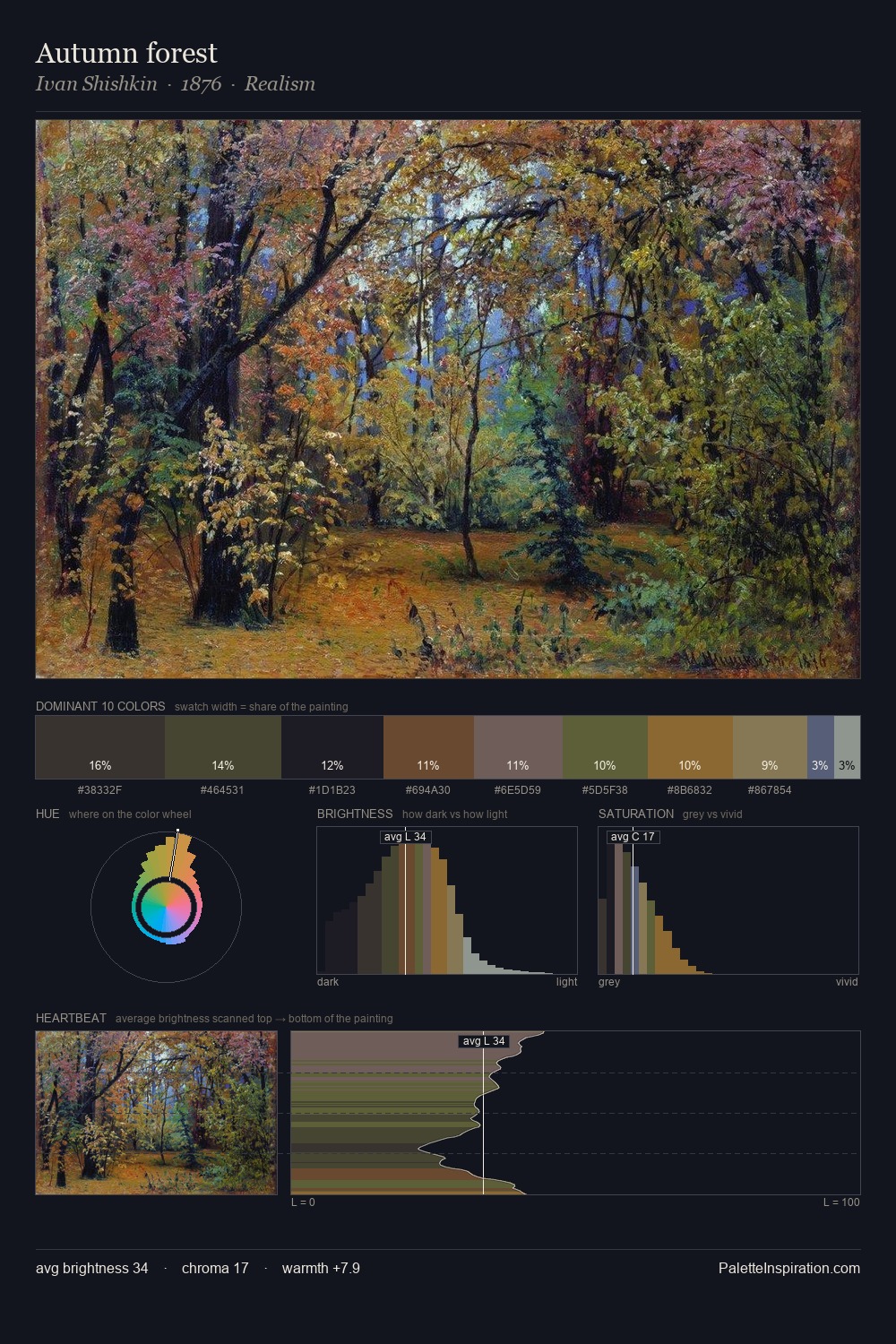Image resolution: width=896 pixels, height=1344 pixels.
Task: Click the heartbeat brightness profile chart
Action: pos(575,1113)
